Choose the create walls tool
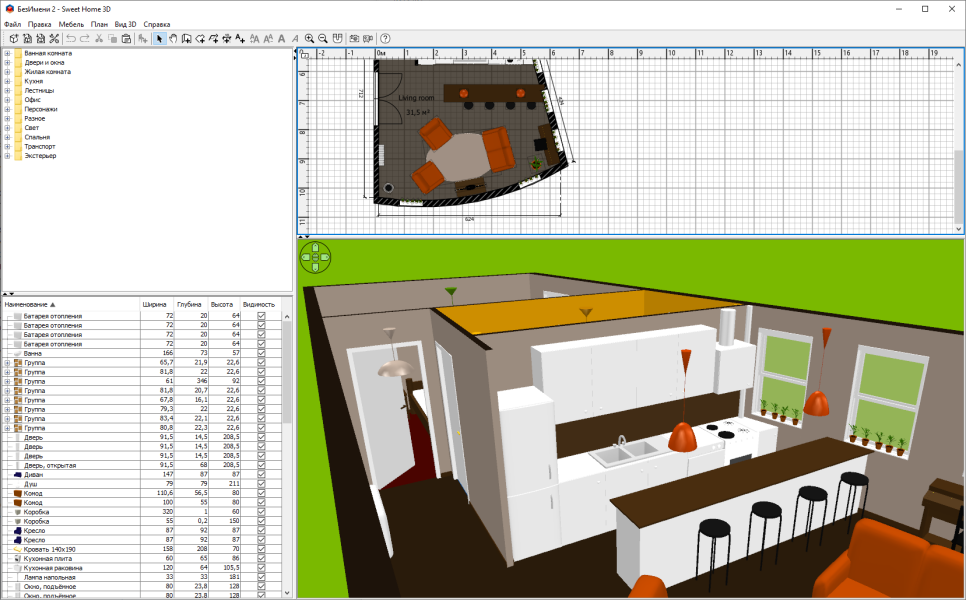Screen dimensions: 966x600 click(x=187, y=39)
